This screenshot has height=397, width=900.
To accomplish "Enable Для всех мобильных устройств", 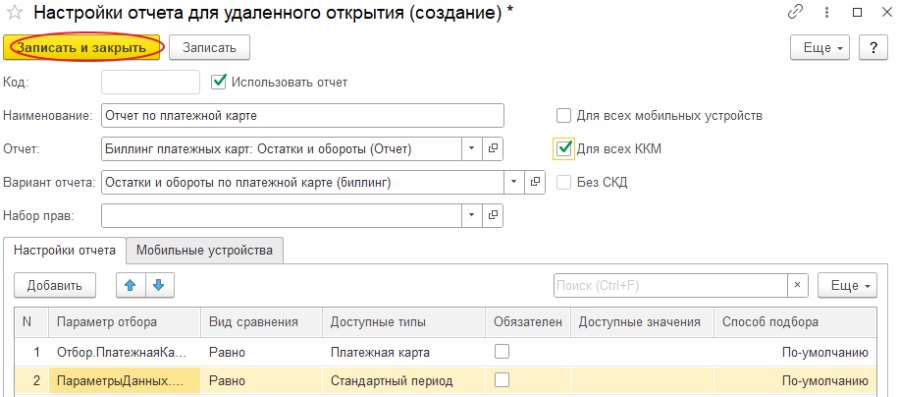I will [x=564, y=115].
